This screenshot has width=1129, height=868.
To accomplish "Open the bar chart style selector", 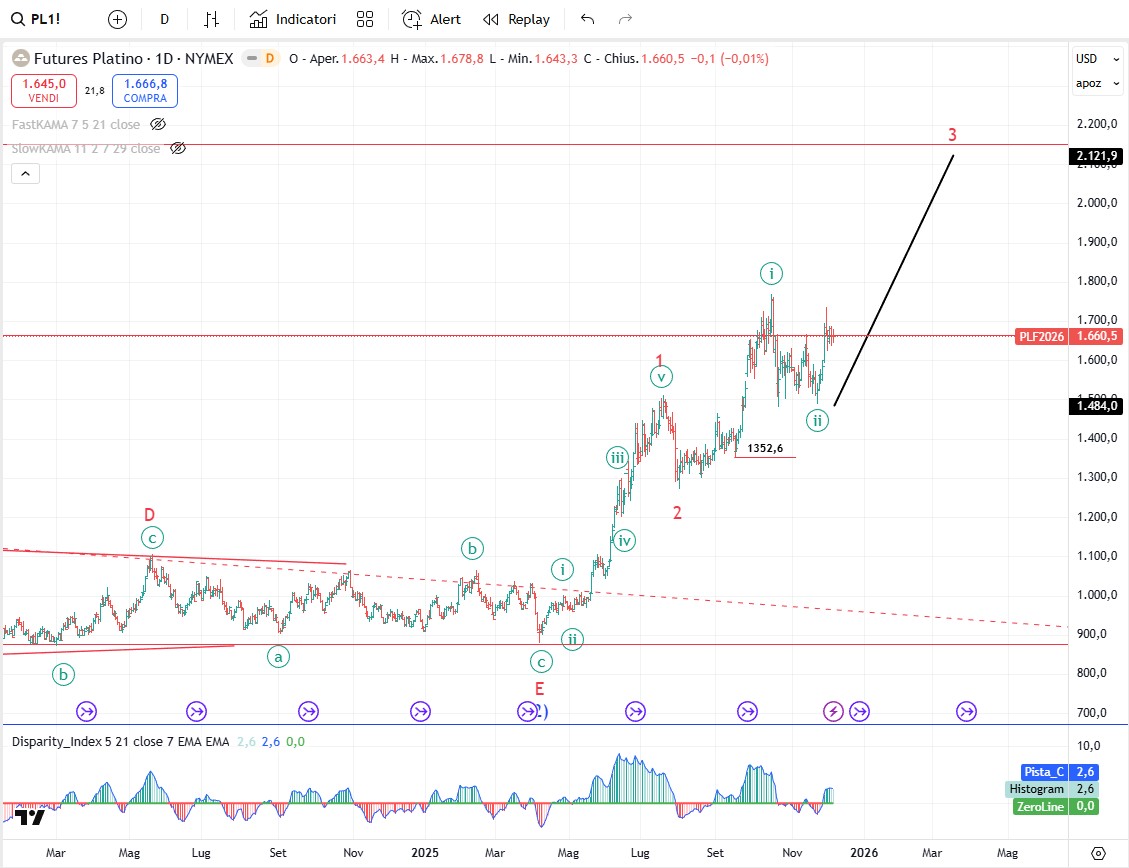I will pyautogui.click(x=211, y=19).
